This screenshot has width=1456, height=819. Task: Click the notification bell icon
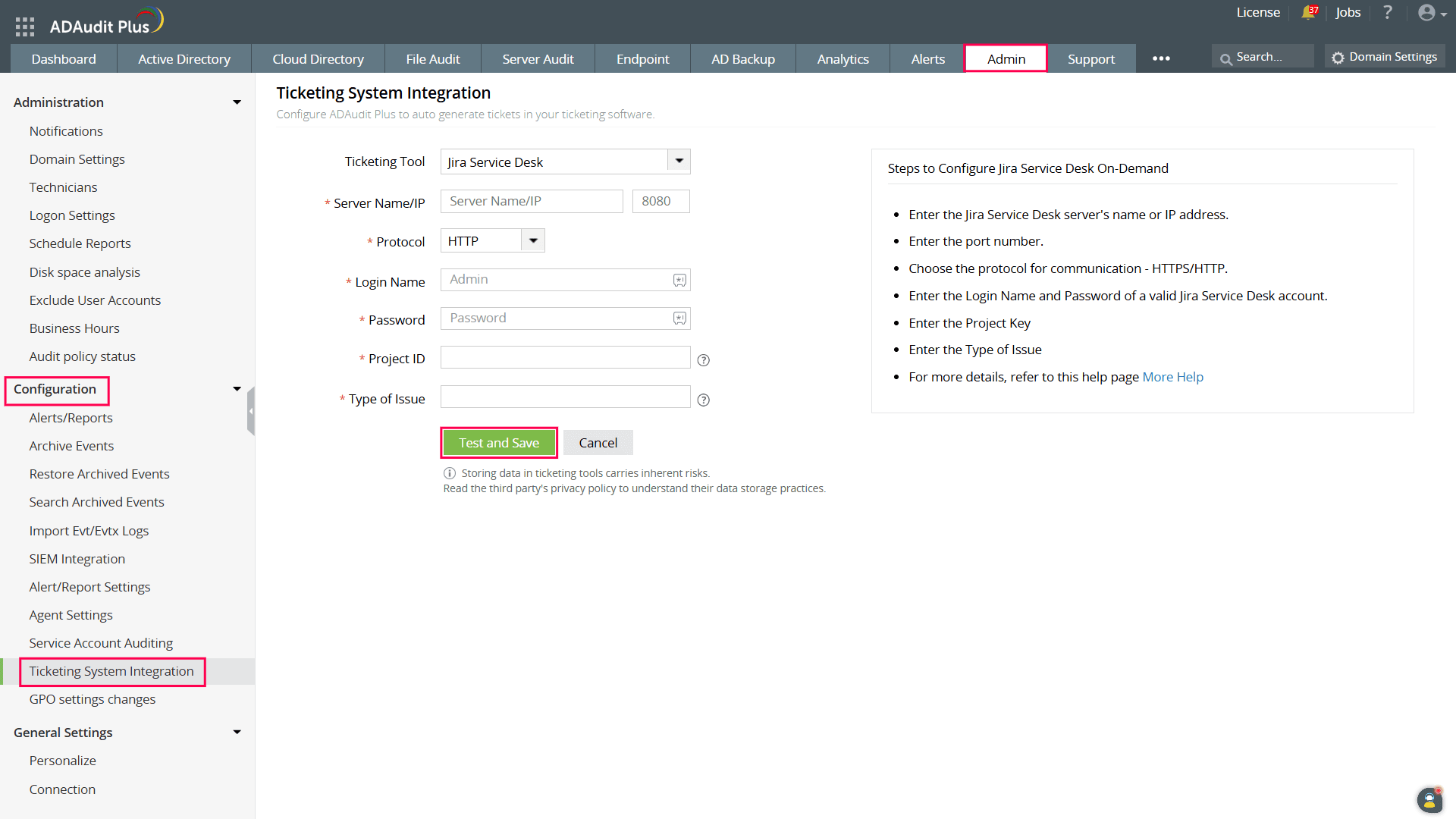coord(1308,13)
